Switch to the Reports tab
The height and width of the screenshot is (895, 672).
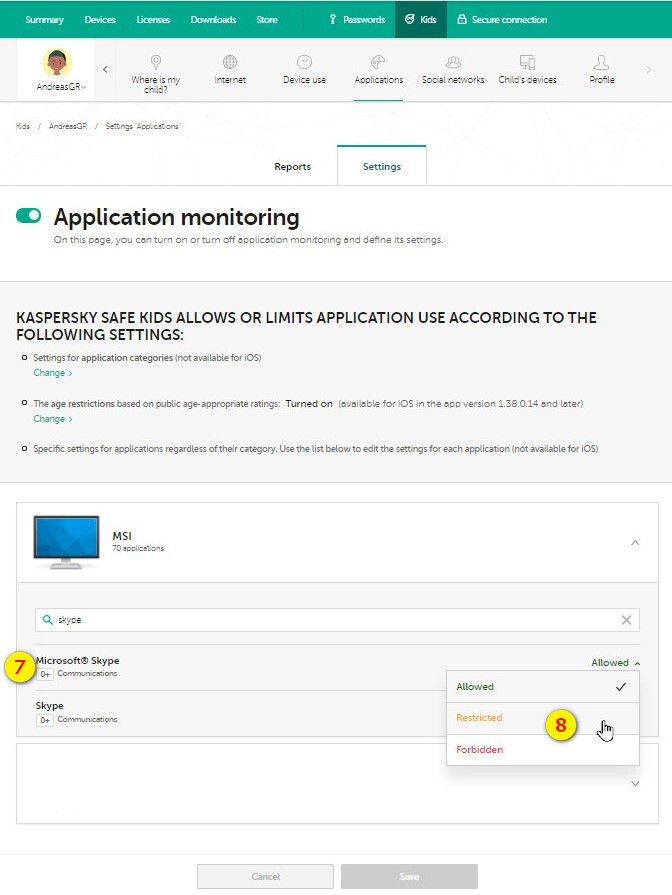tap(292, 166)
